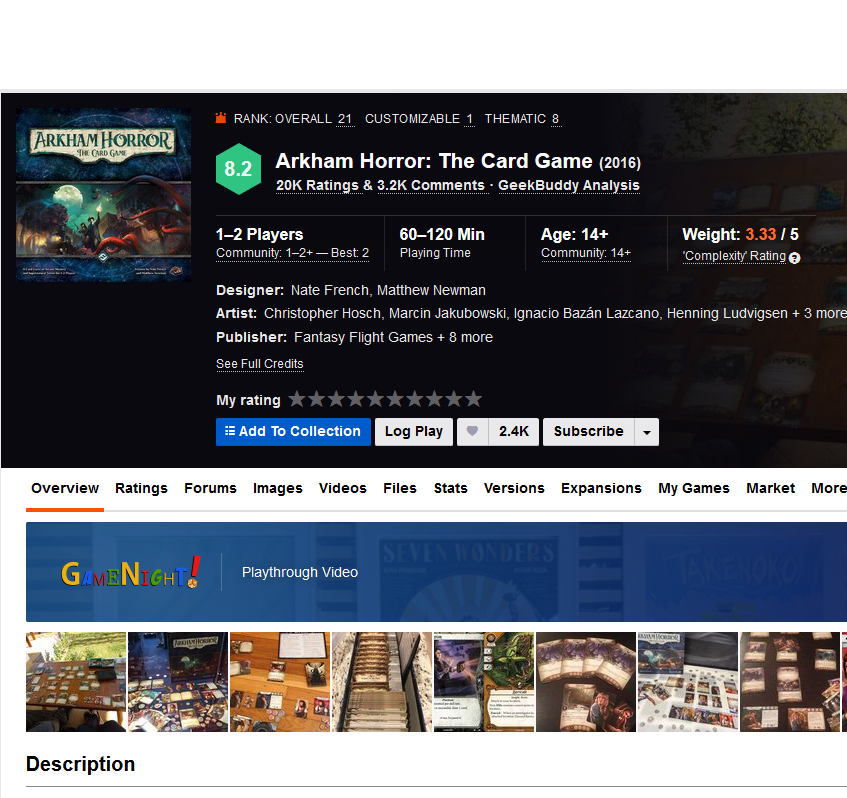This screenshot has width=847, height=798.
Task: Click the GameNight! logo
Action: click(131, 572)
